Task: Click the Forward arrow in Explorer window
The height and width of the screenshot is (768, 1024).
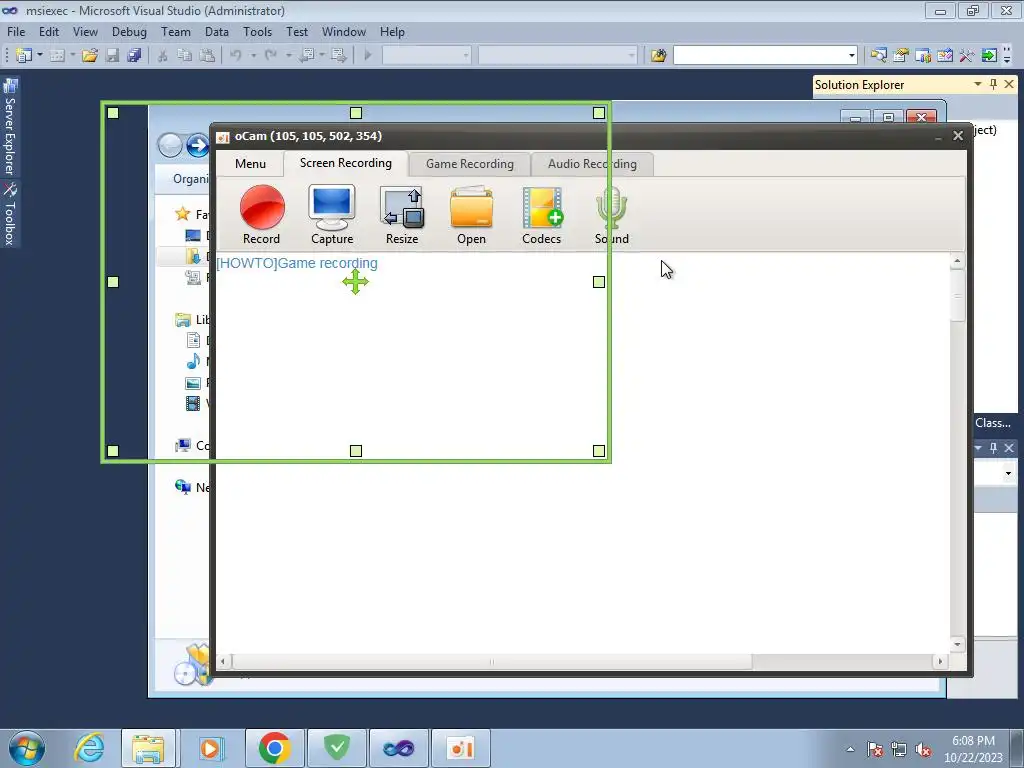Action: pos(197,145)
